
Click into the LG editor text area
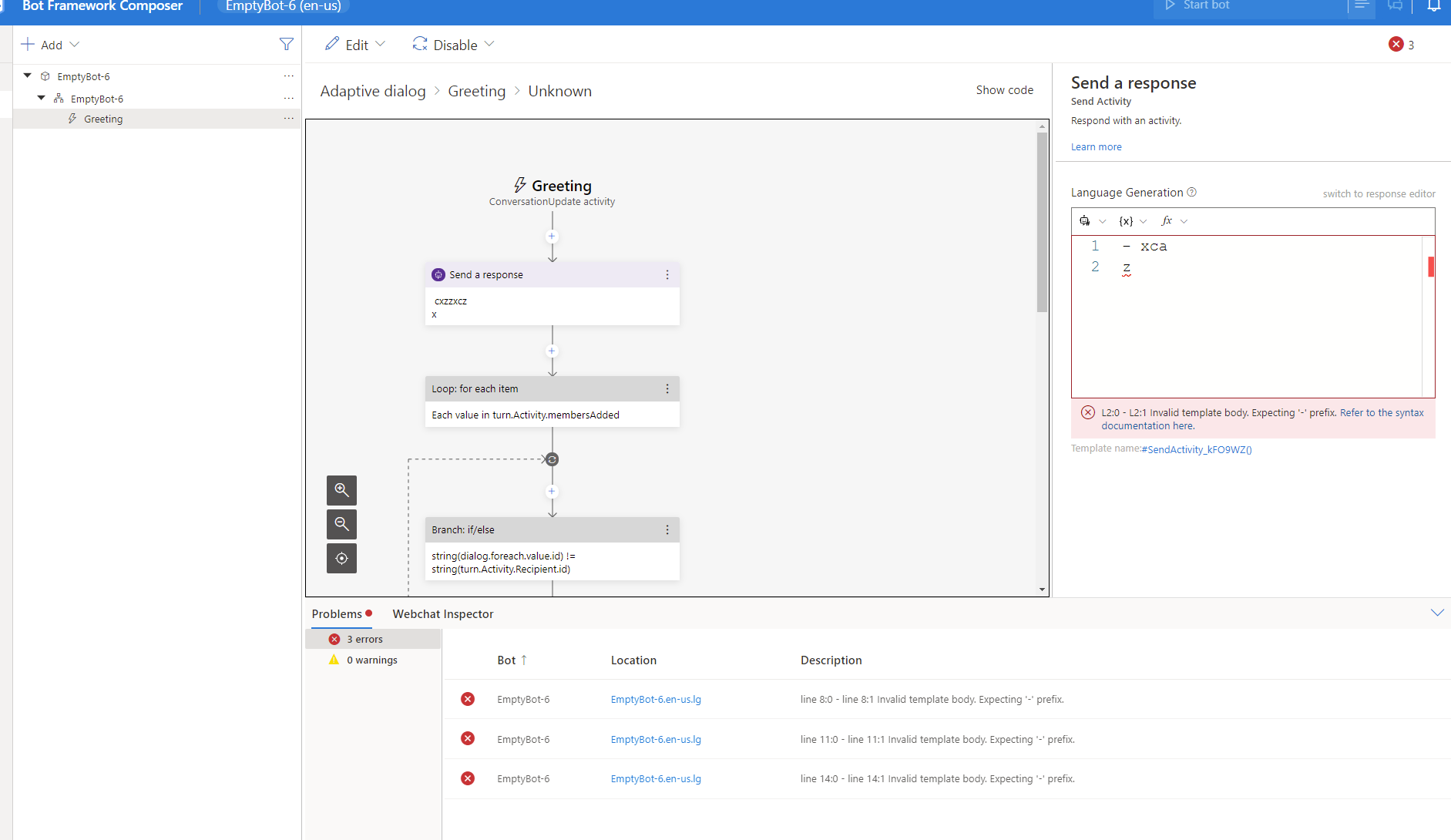tap(1252, 317)
